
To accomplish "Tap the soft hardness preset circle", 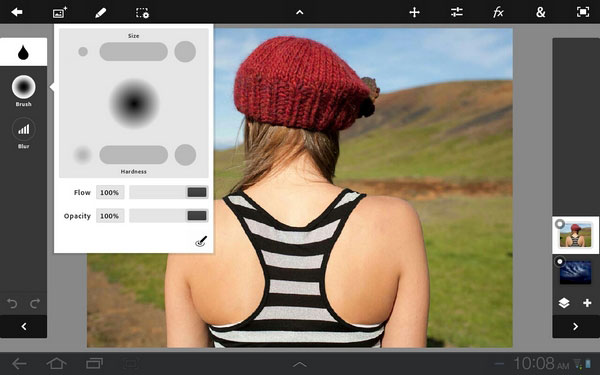I will click(x=83, y=155).
